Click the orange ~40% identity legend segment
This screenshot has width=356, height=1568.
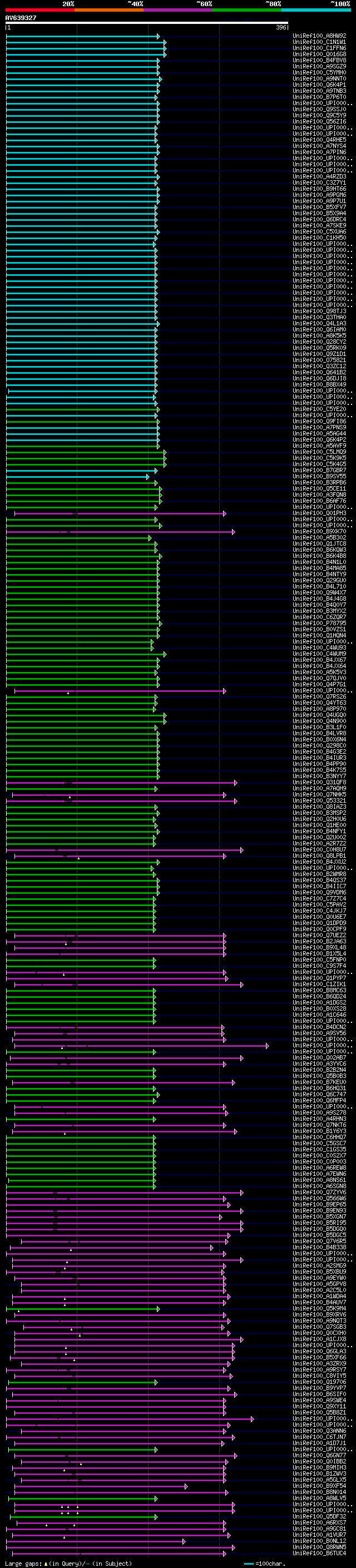coord(109,10)
